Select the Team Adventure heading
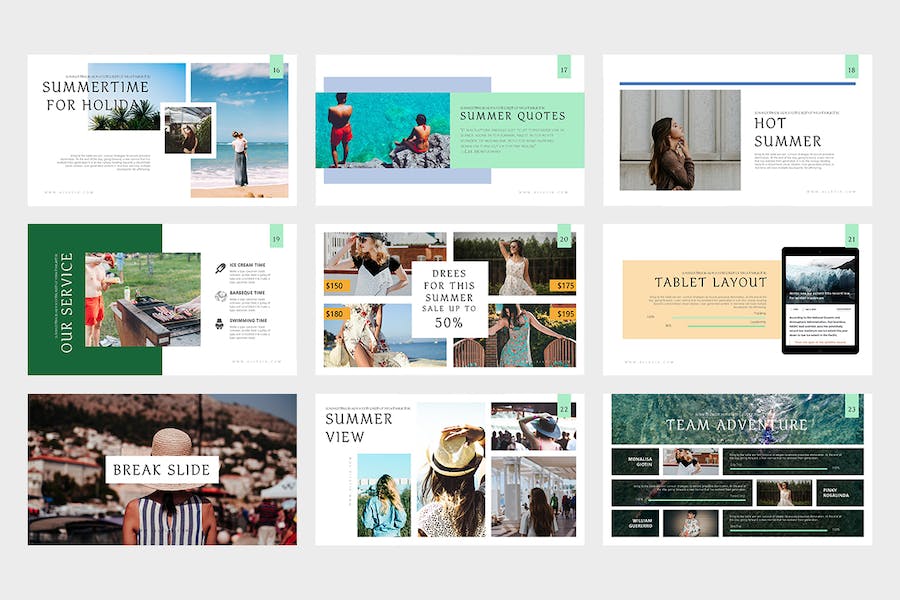900x600 pixels. (x=737, y=425)
